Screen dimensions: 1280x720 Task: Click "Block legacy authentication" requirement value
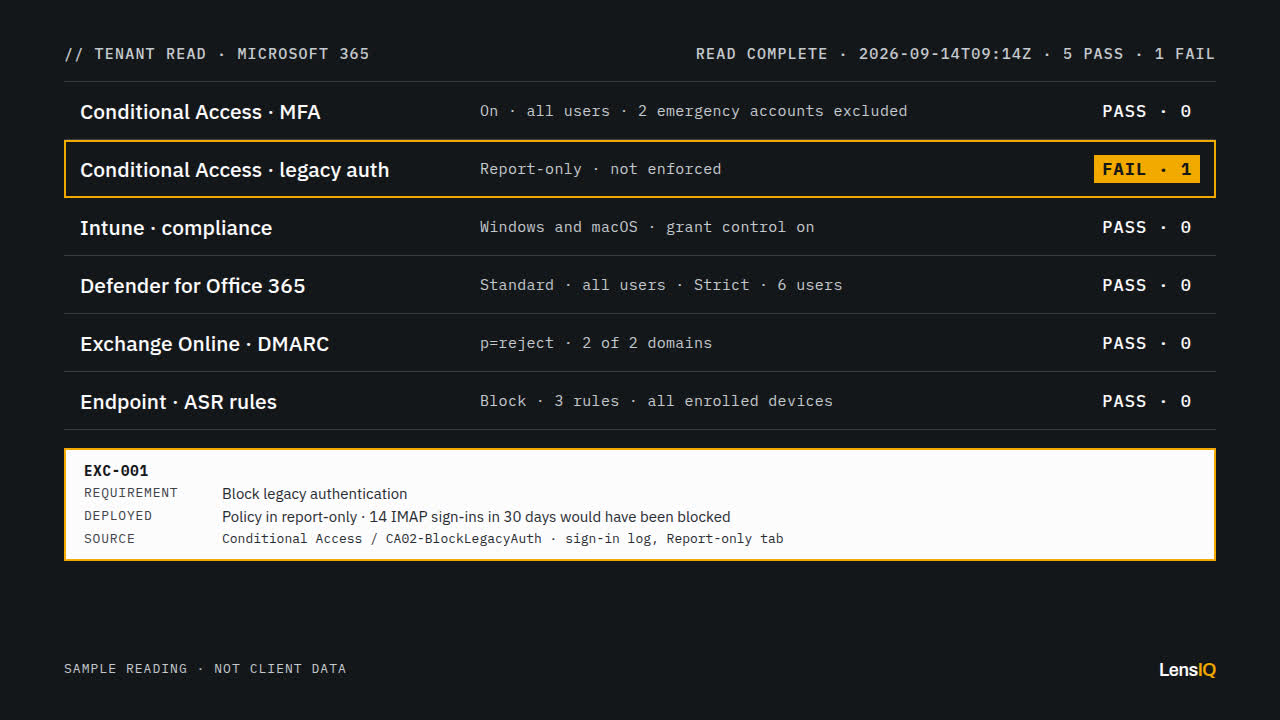click(315, 494)
